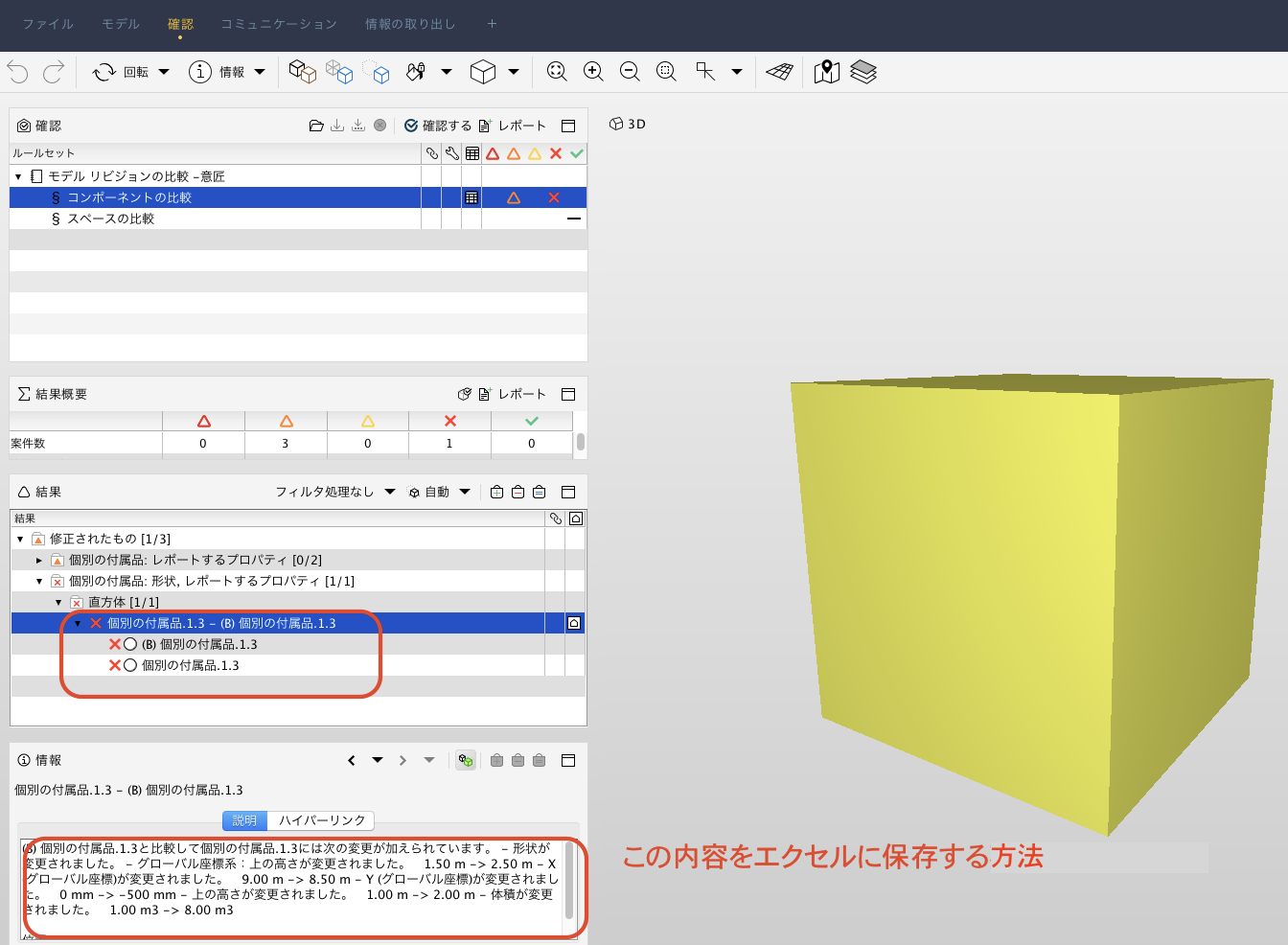The width and height of the screenshot is (1288, 945).
Task: Select radio button for lower 個別の付属品.1.3
Action: pyautogui.click(x=130, y=665)
